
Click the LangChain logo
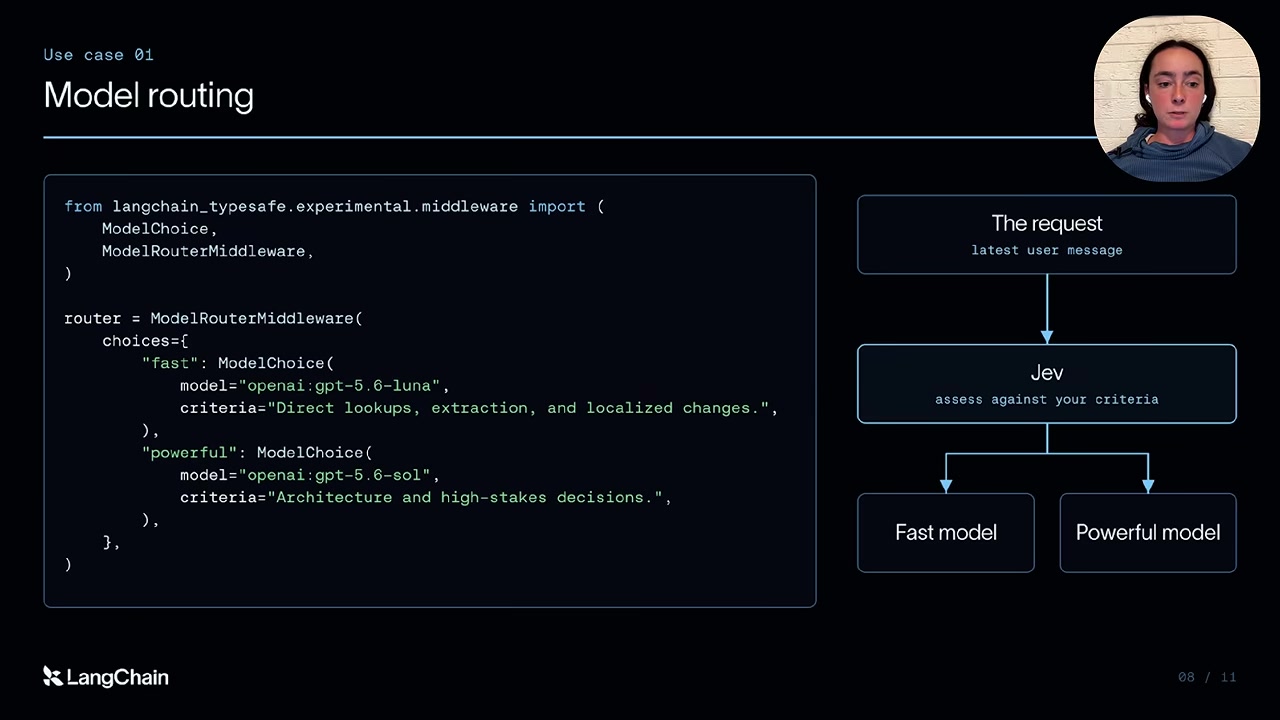tap(106, 677)
